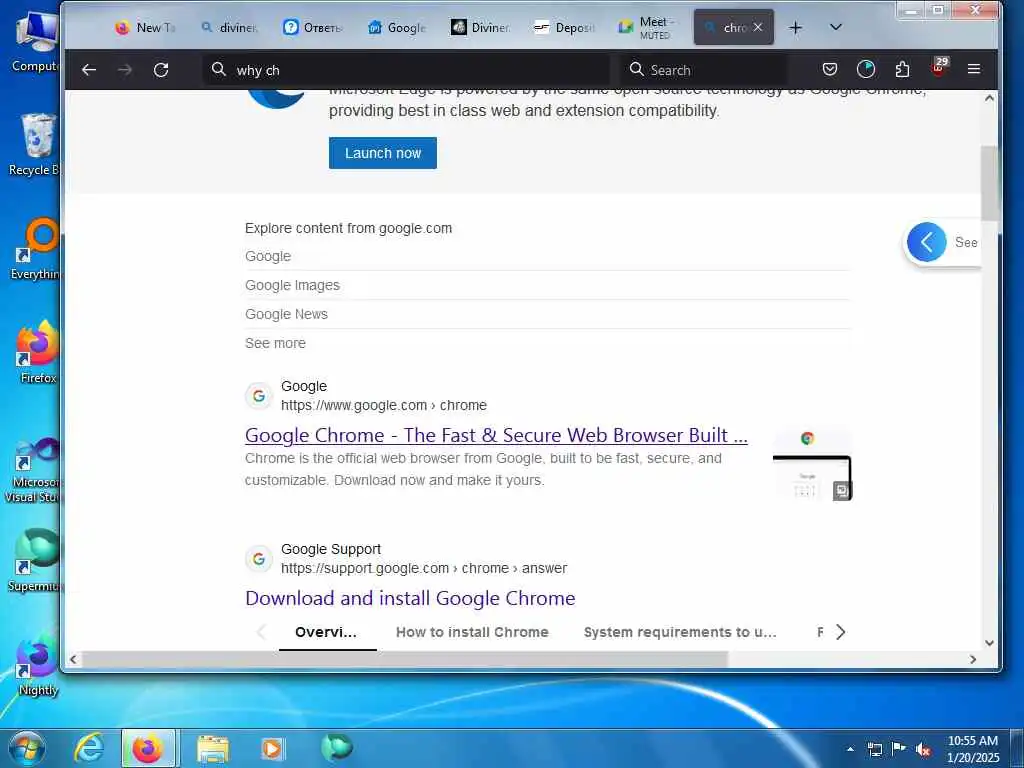Show hidden tray icons arrow

coord(850,749)
